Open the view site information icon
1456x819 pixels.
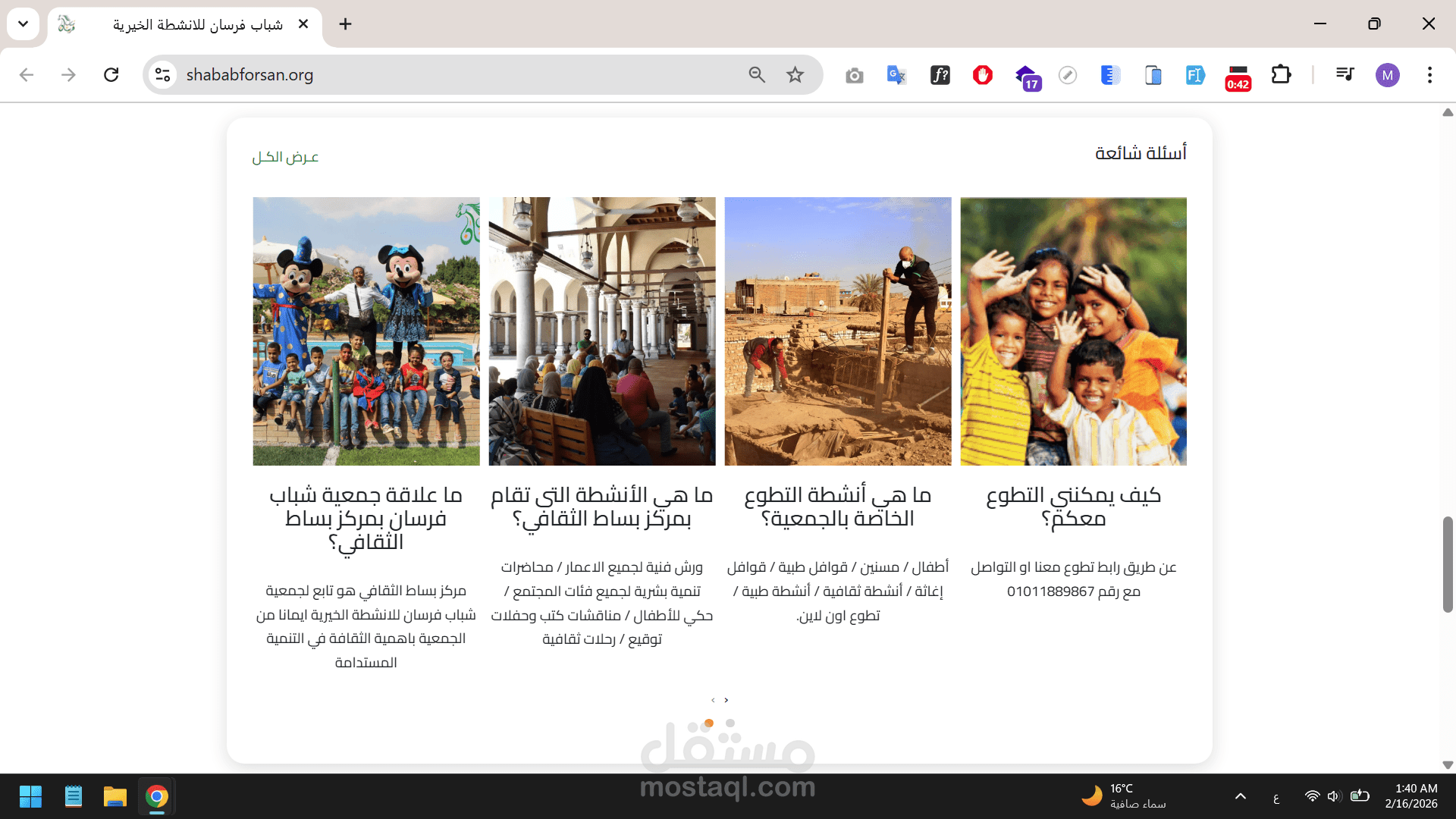click(x=162, y=75)
